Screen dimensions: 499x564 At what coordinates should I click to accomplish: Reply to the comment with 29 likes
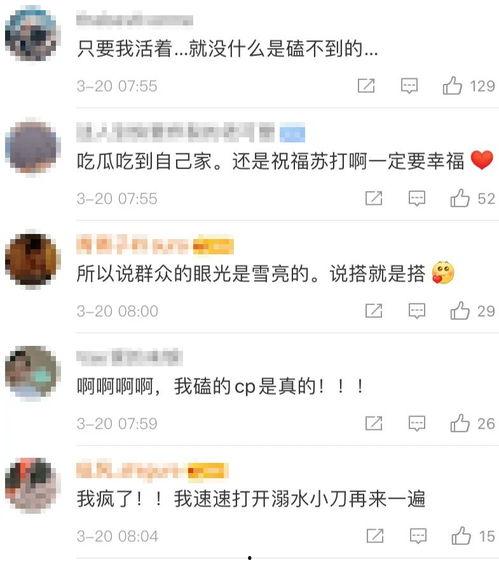point(417,311)
